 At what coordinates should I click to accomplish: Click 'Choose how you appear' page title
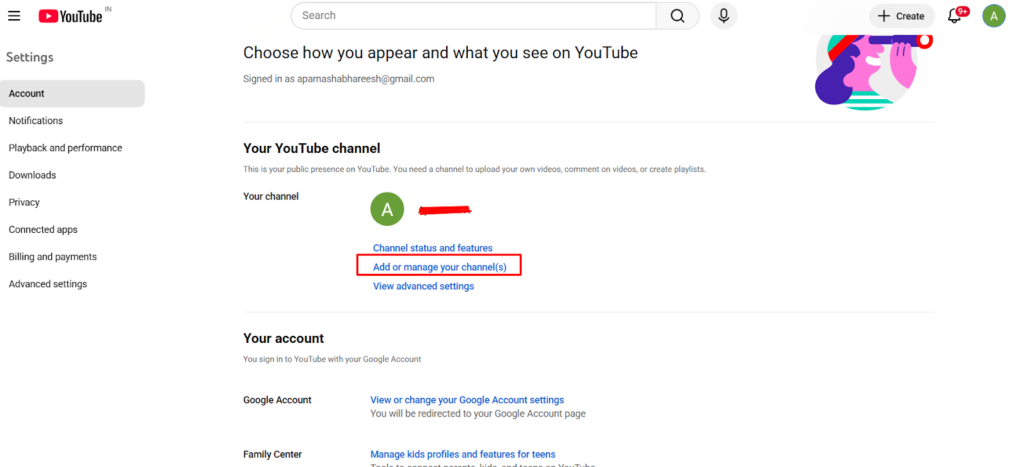point(440,53)
